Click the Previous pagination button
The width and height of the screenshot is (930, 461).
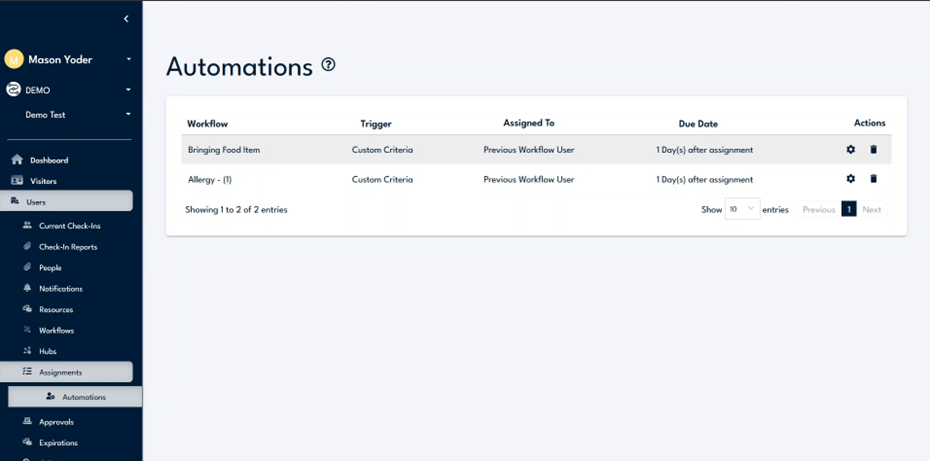[x=818, y=210]
